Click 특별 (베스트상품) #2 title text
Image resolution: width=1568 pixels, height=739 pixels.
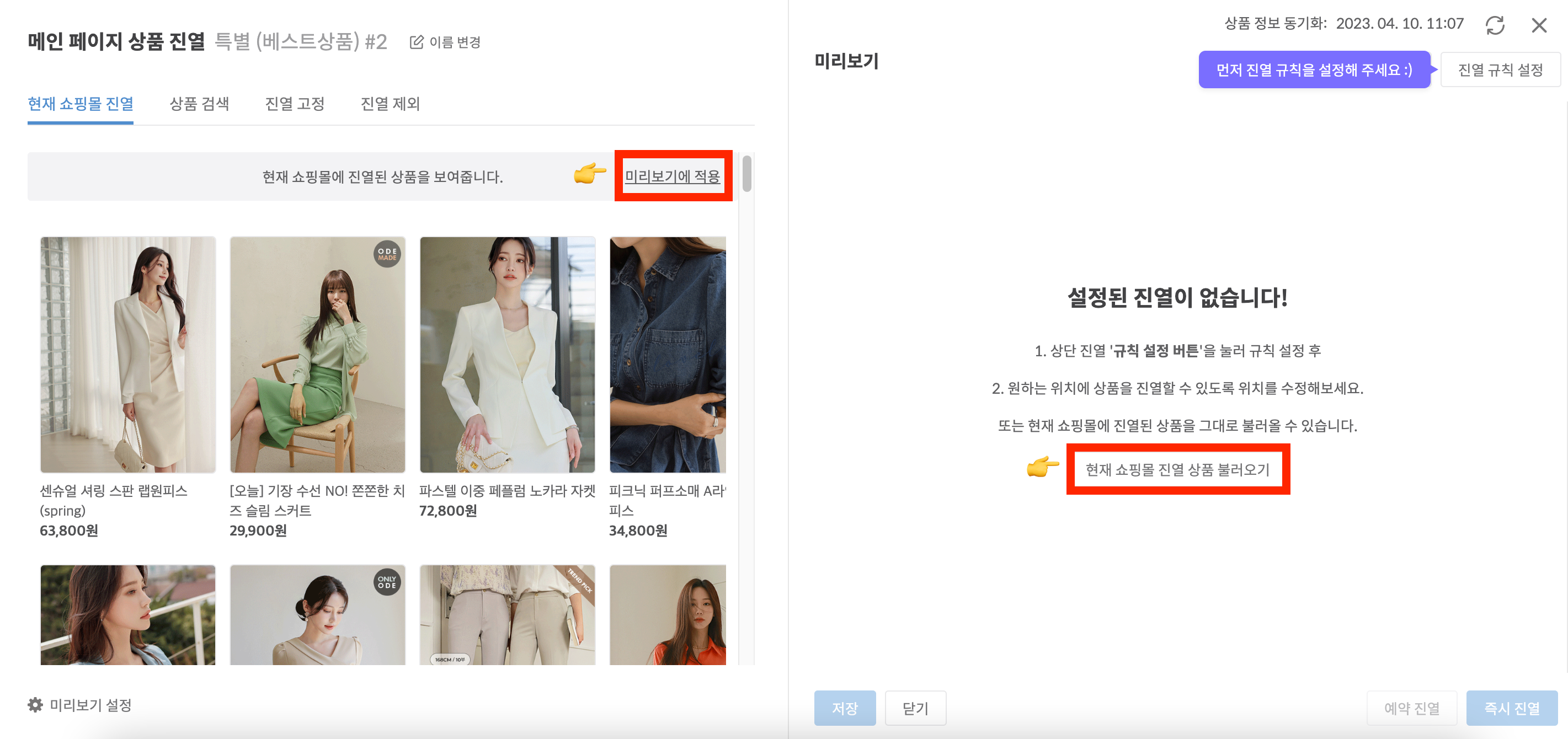click(x=301, y=41)
